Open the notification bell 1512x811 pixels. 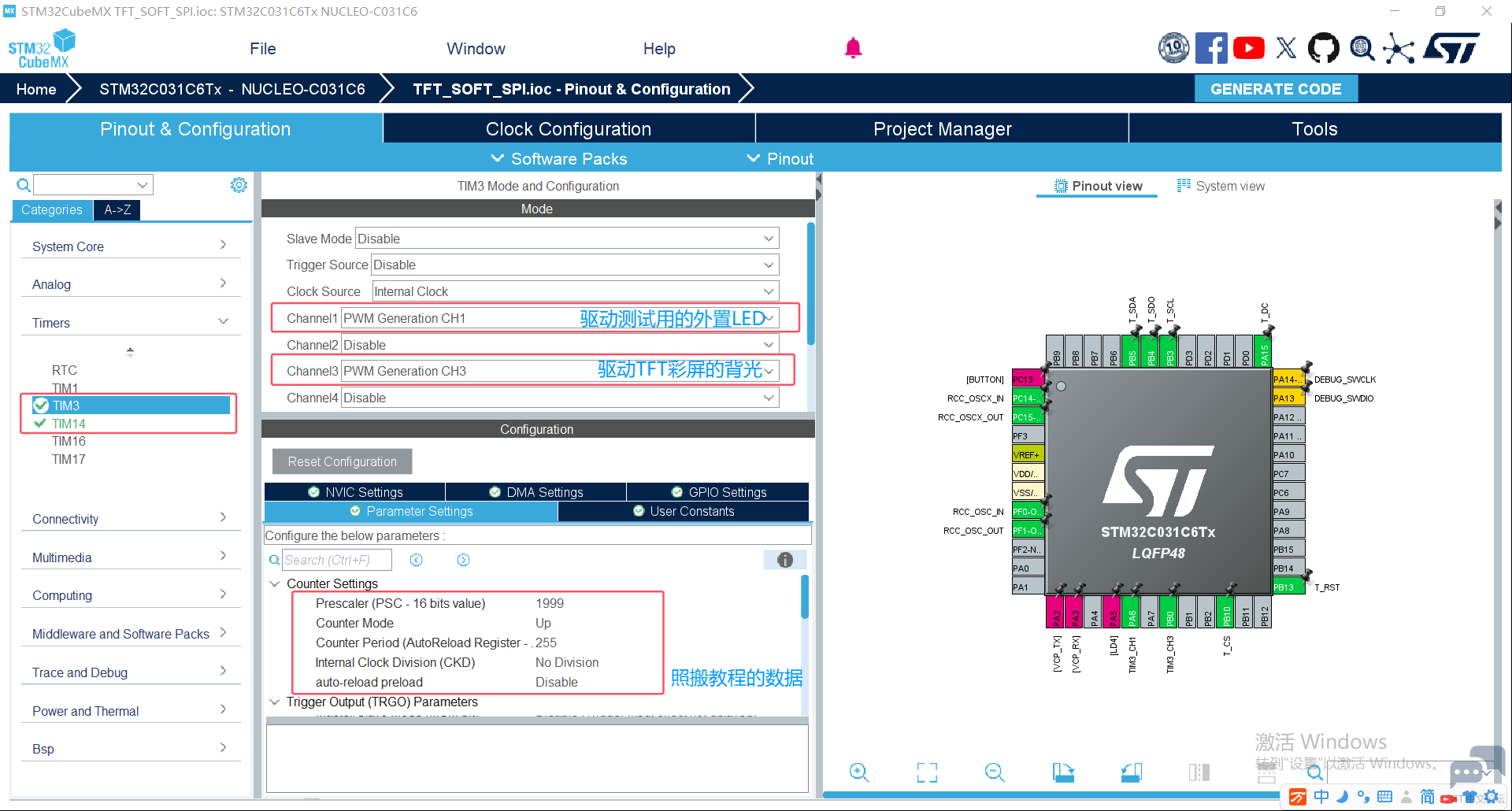(x=853, y=48)
